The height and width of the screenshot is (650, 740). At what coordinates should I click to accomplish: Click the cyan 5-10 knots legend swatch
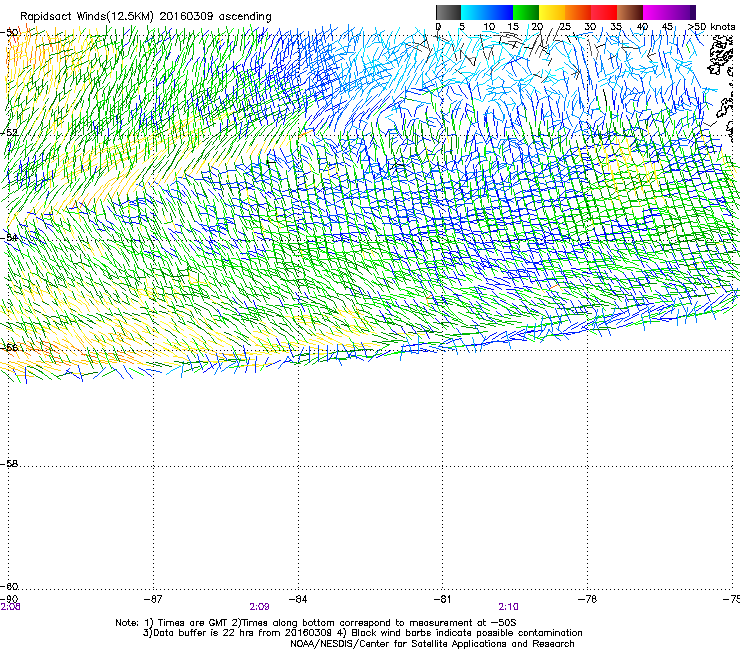tap(474, 12)
